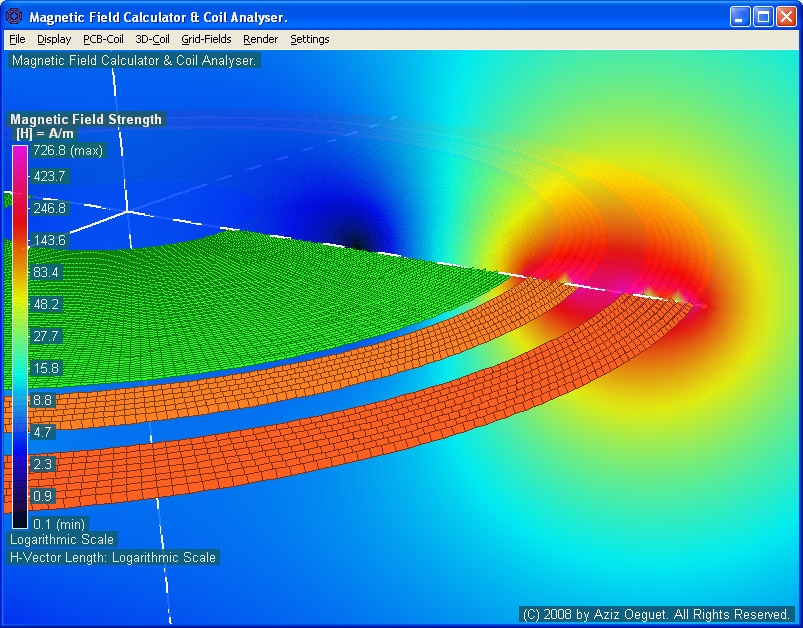Click the 726.8 (max) legend label

click(x=68, y=151)
